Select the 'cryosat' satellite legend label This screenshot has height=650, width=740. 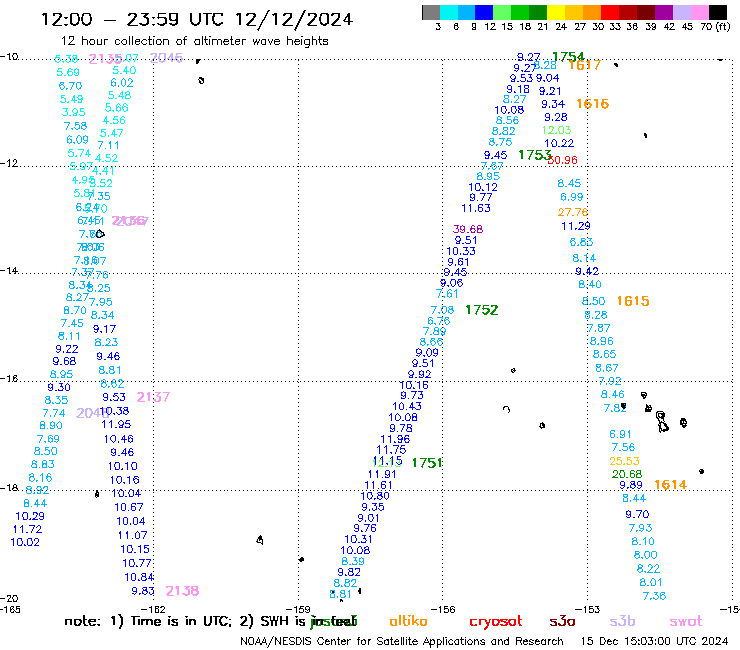click(x=496, y=622)
